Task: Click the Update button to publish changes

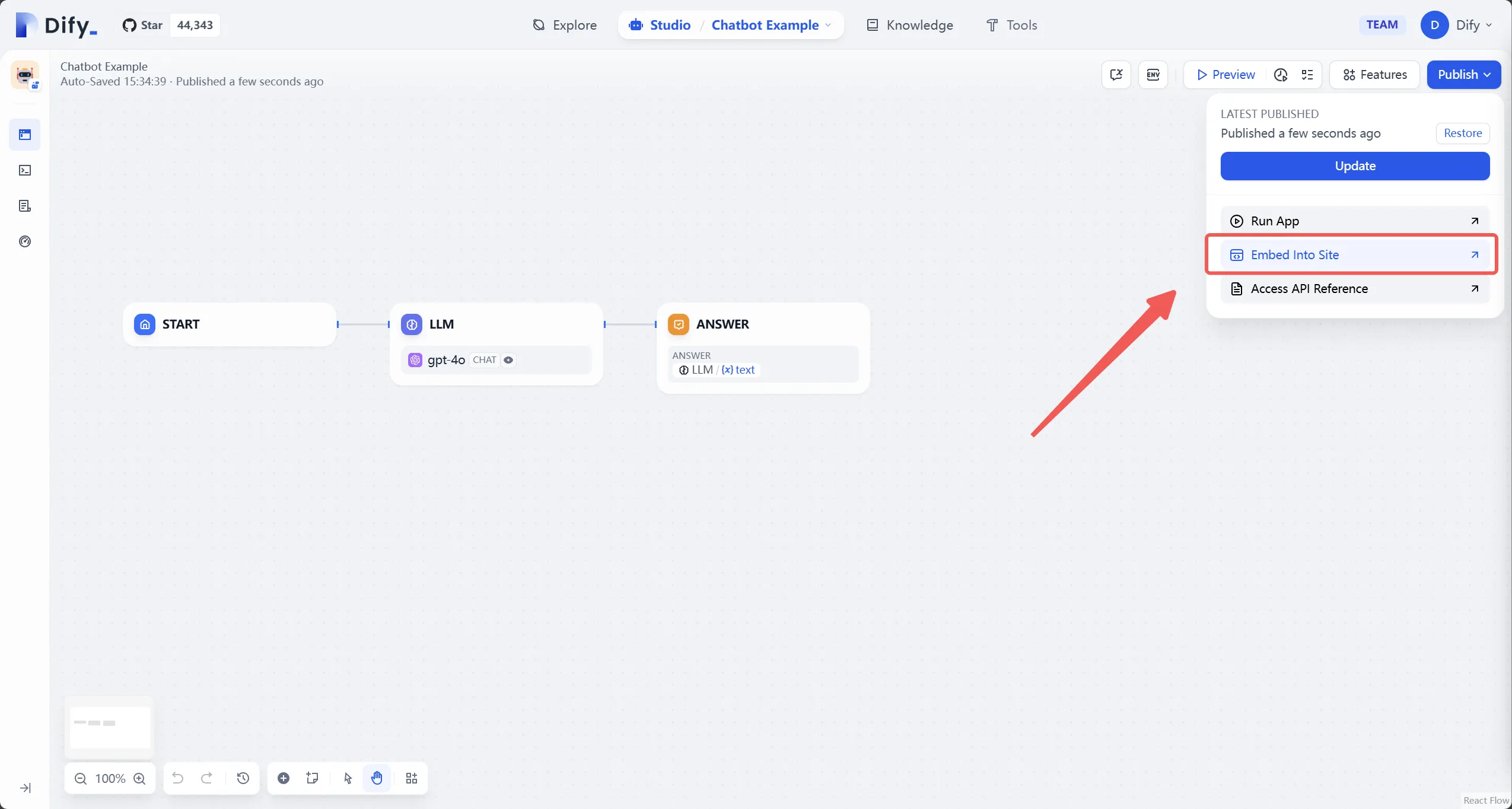Action: tap(1354, 167)
